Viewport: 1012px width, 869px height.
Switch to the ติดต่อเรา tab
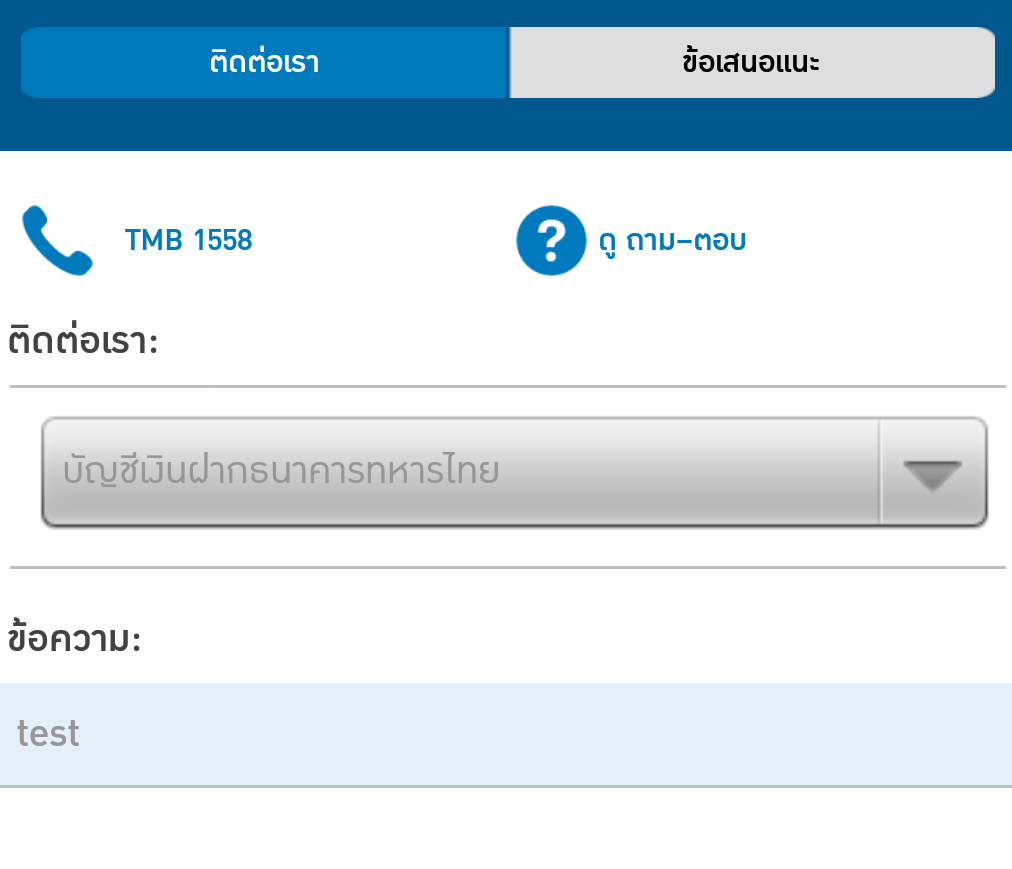pyautogui.click(x=265, y=62)
